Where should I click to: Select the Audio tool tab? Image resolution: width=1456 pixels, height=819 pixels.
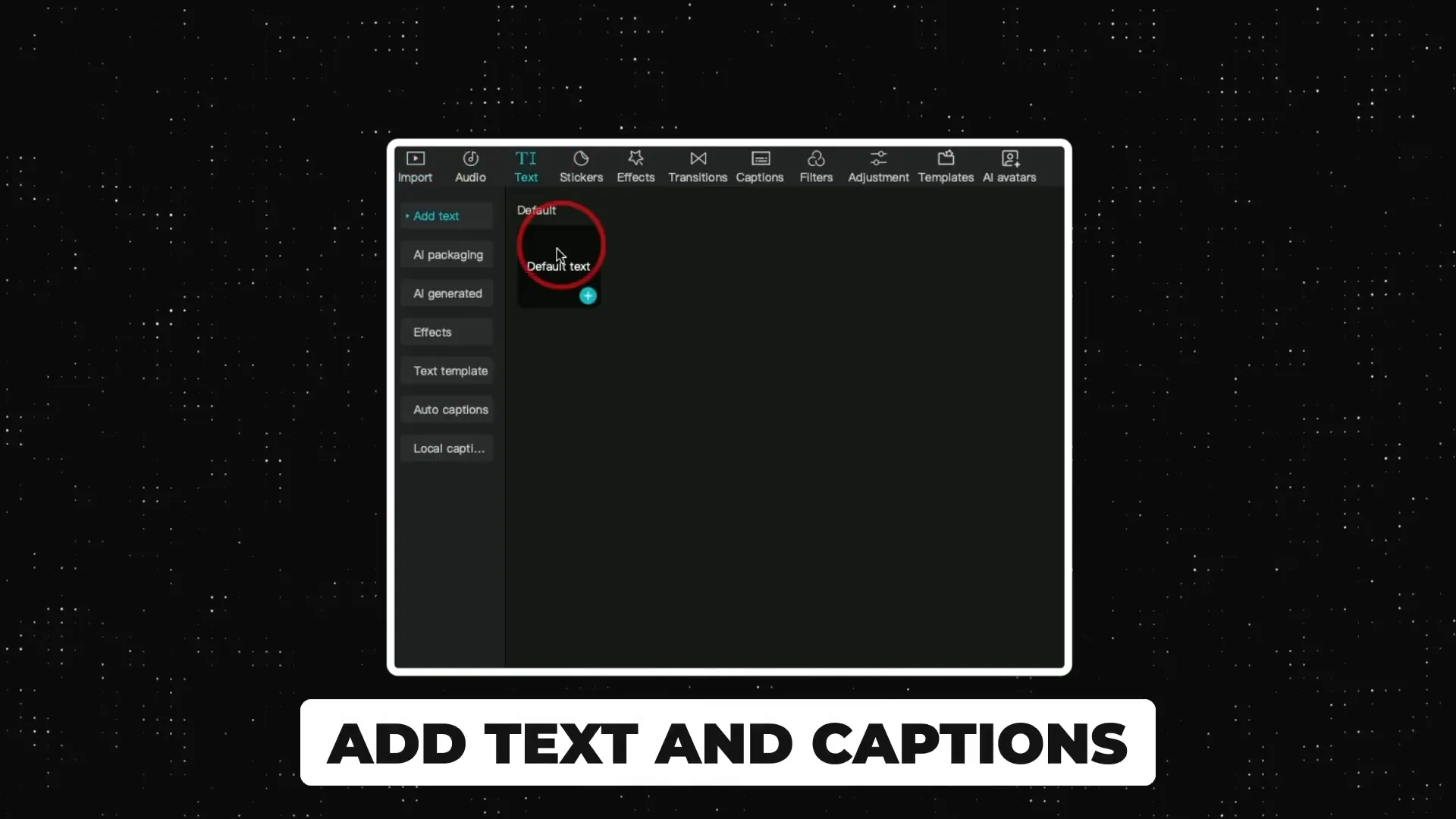[x=470, y=167]
